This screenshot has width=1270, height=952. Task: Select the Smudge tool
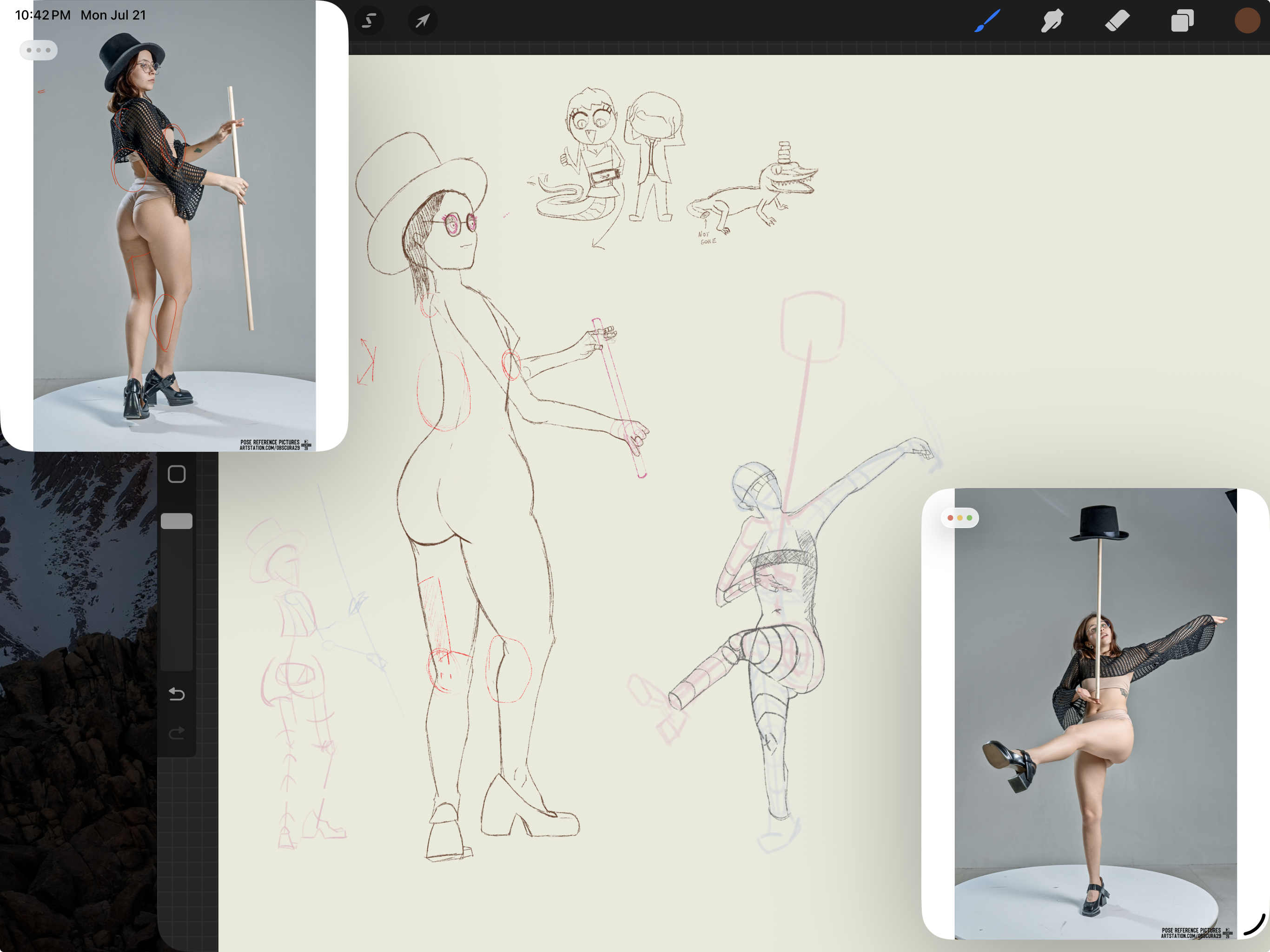coord(1052,21)
